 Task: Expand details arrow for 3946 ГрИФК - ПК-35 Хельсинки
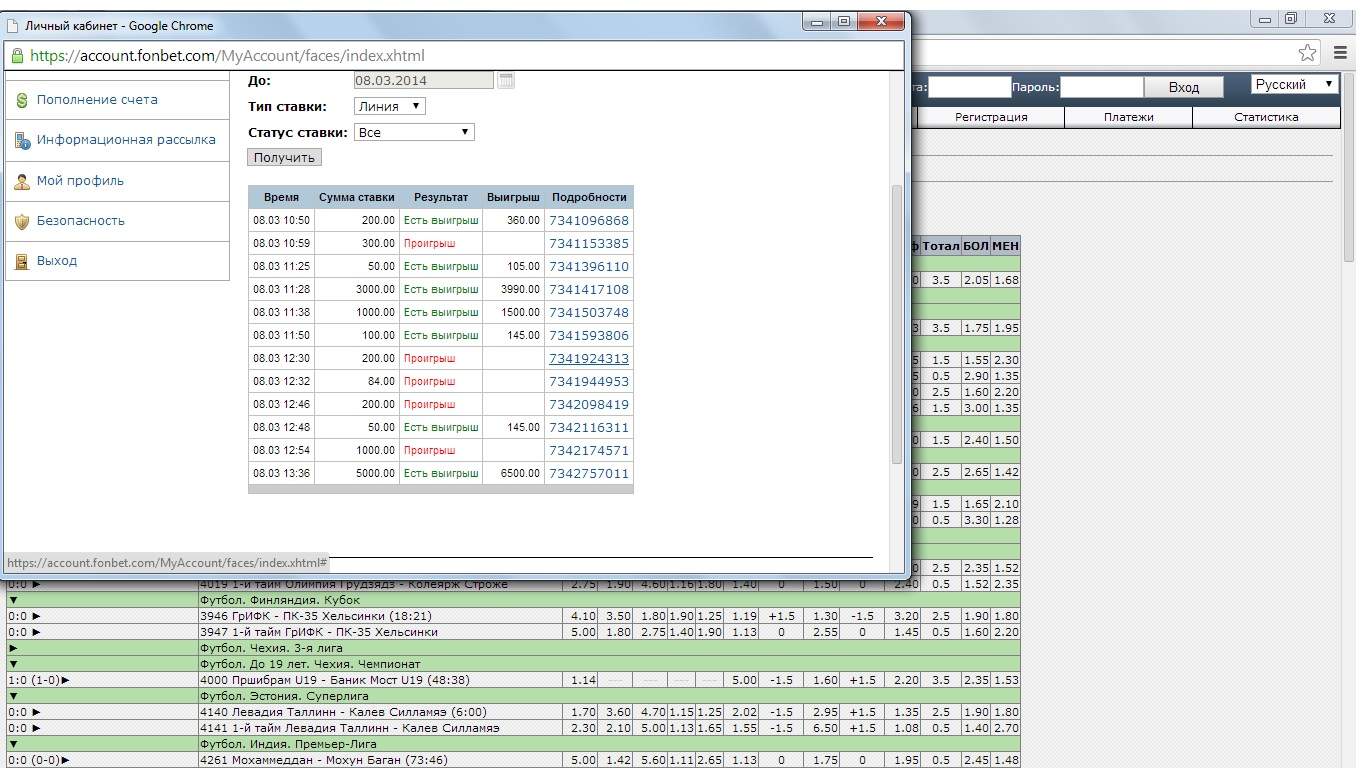point(37,616)
